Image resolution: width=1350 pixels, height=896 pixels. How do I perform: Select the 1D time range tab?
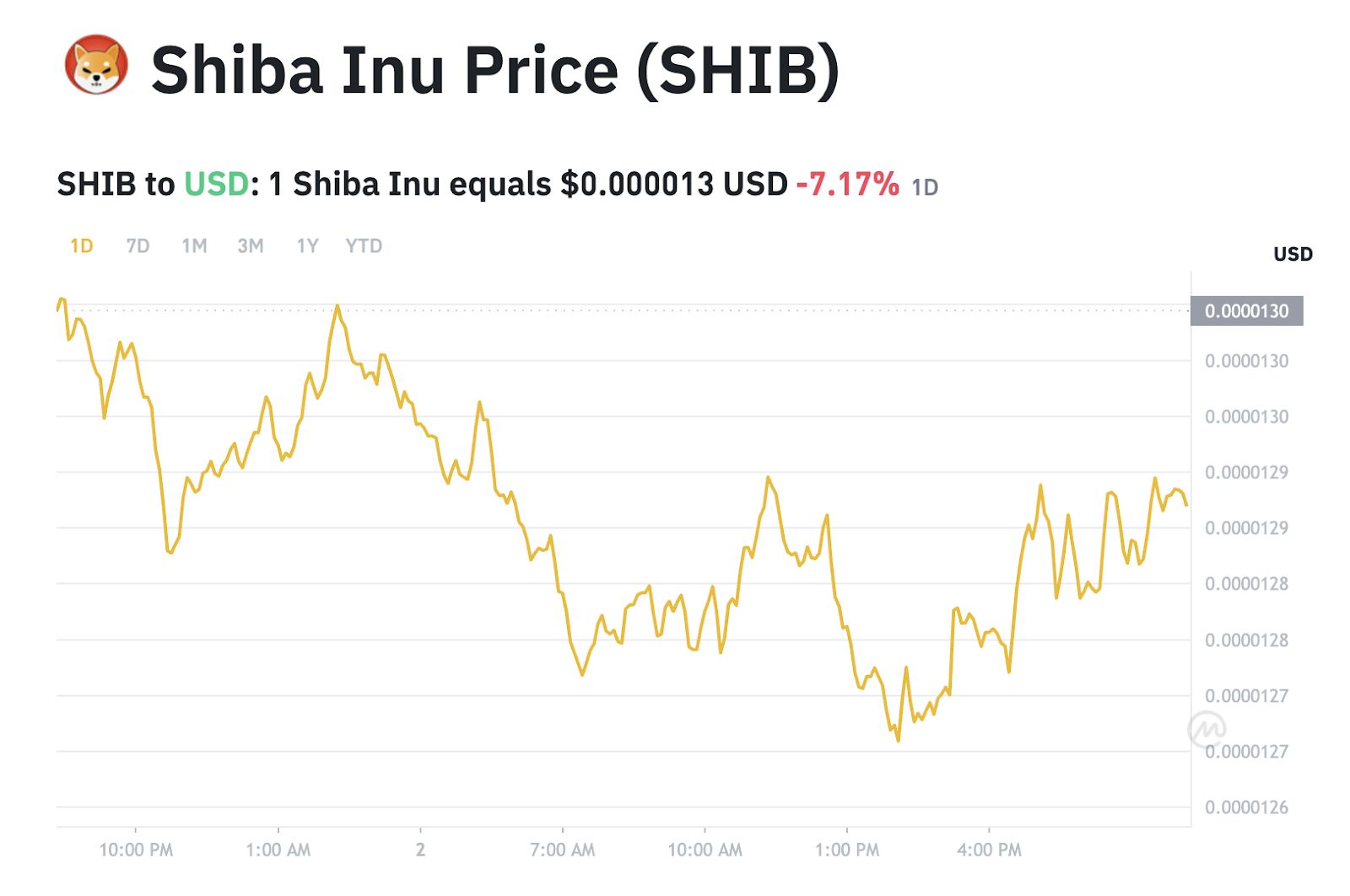82,246
